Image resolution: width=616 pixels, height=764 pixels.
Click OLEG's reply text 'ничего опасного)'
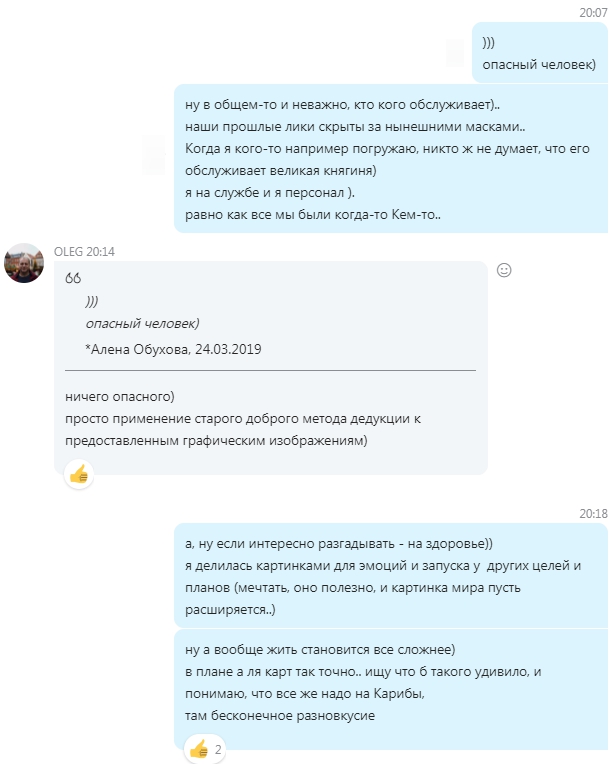pos(120,397)
